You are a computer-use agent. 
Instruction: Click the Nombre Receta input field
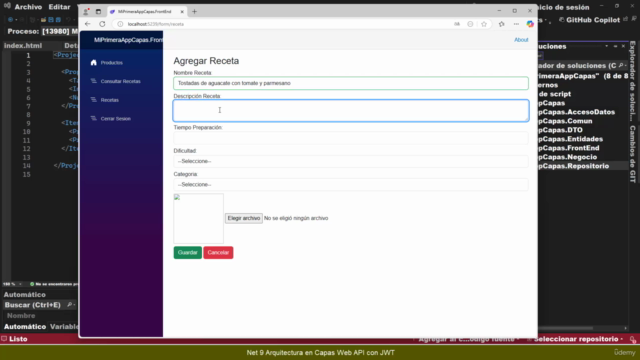tap(351, 83)
